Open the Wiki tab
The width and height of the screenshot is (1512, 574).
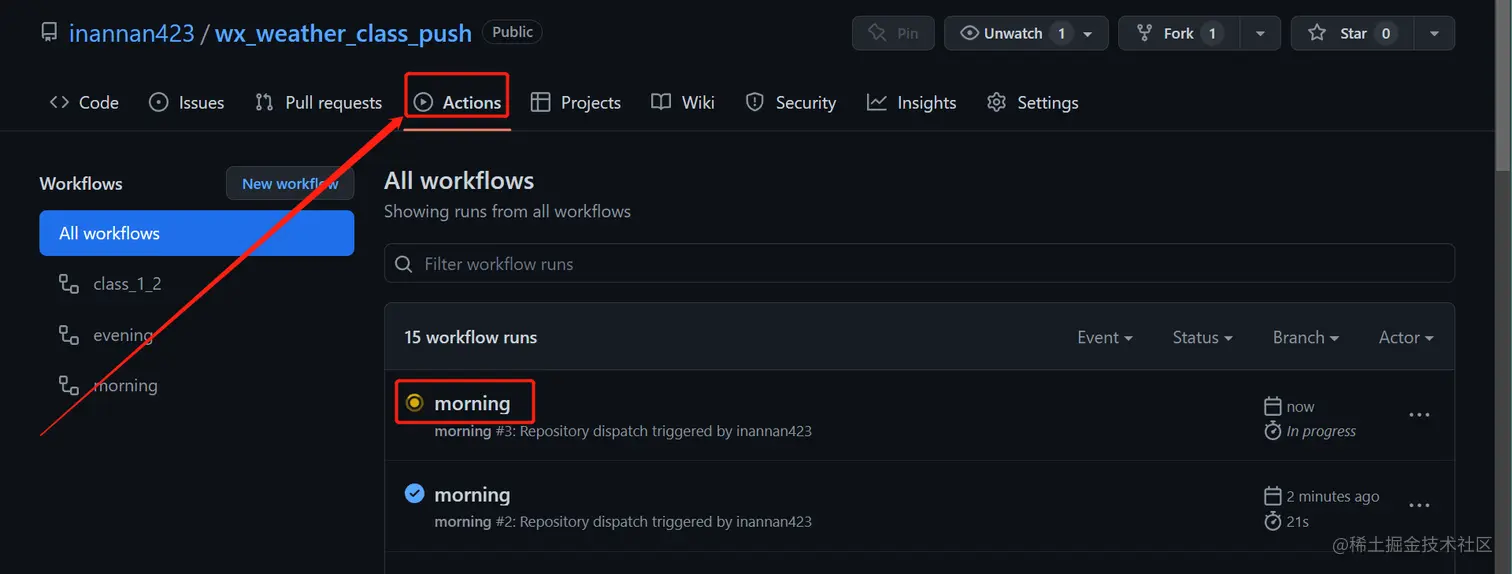[x=682, y=102]
